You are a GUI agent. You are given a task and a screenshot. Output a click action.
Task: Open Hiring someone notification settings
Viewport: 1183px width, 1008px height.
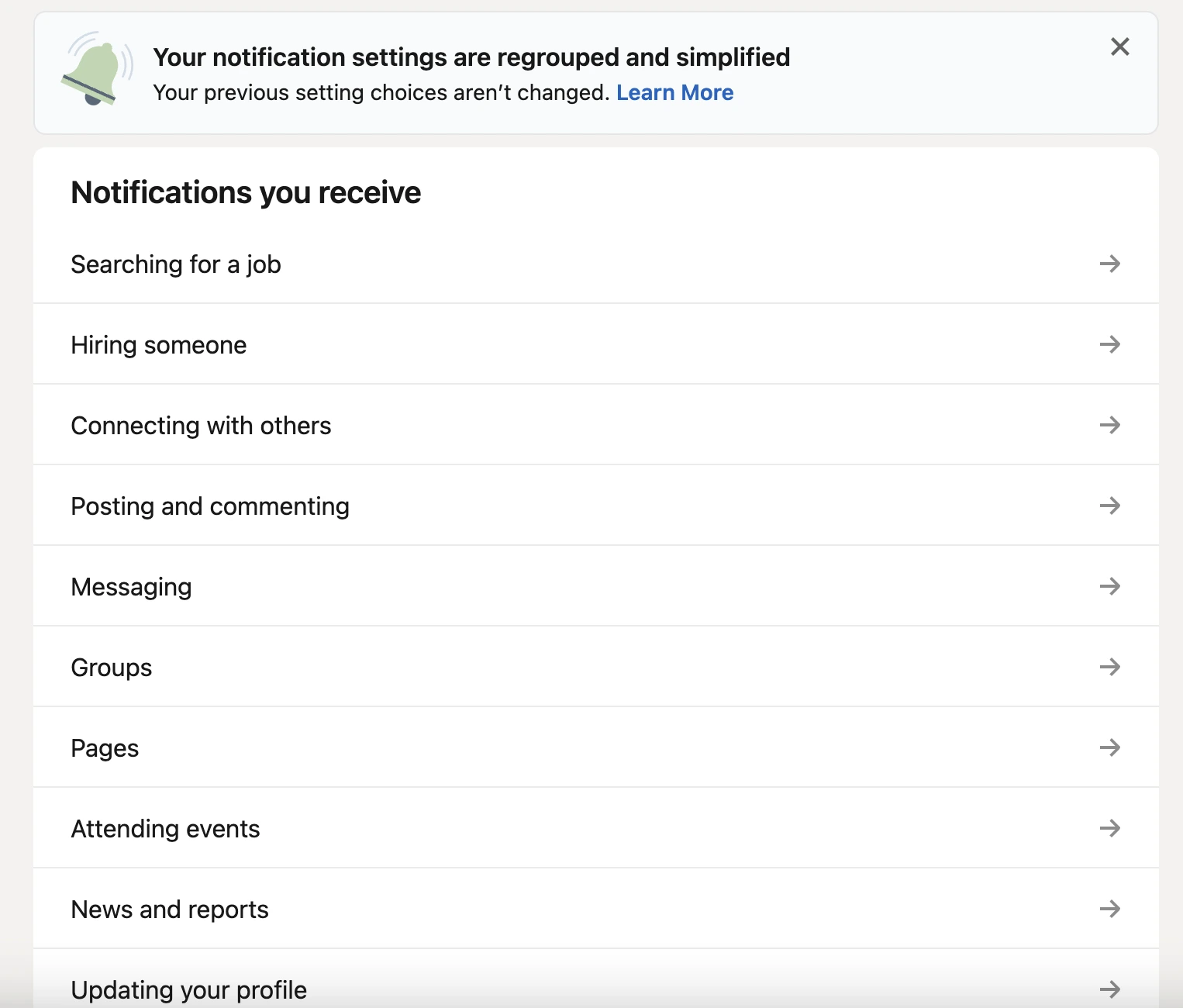pyautogui.click(x=595, y=344)
